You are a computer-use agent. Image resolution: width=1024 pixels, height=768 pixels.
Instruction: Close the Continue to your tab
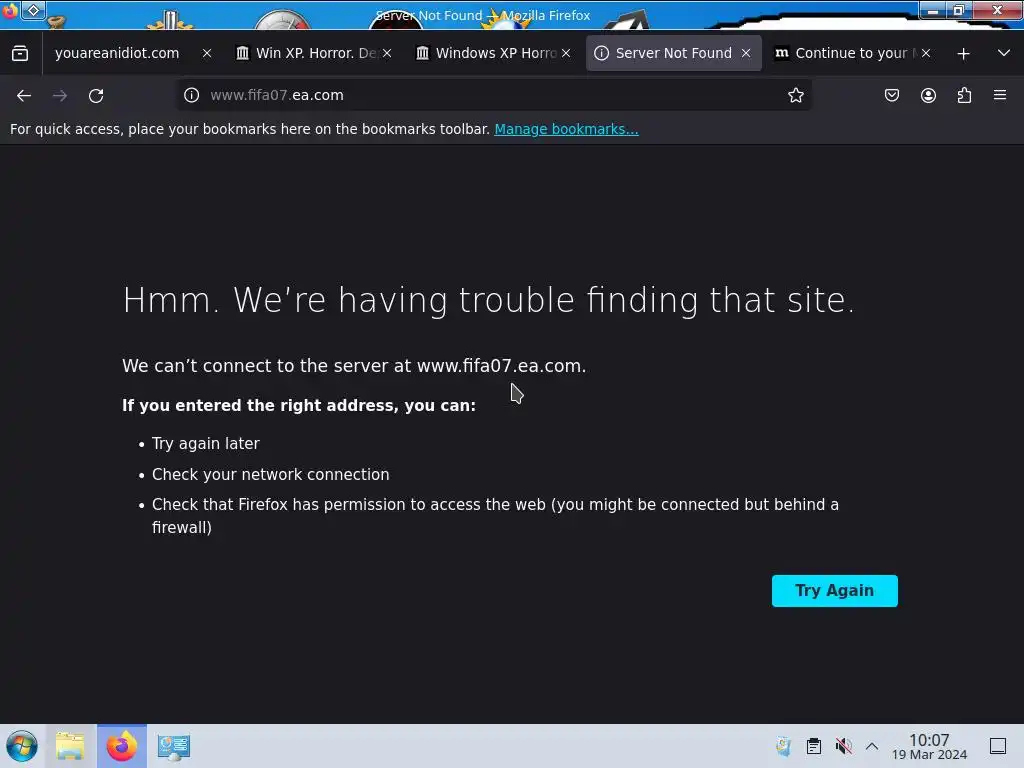point(926,54)
